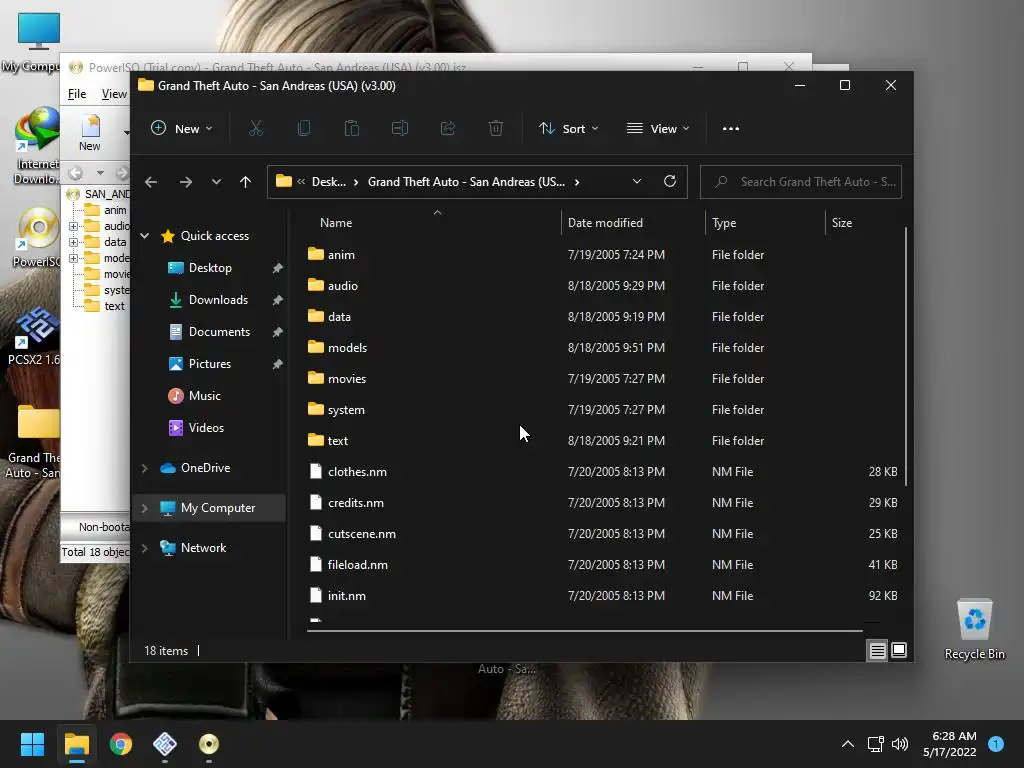Open Recycle Bin on desktop
Screen dimensions: 1024x768
click(974, 629)
